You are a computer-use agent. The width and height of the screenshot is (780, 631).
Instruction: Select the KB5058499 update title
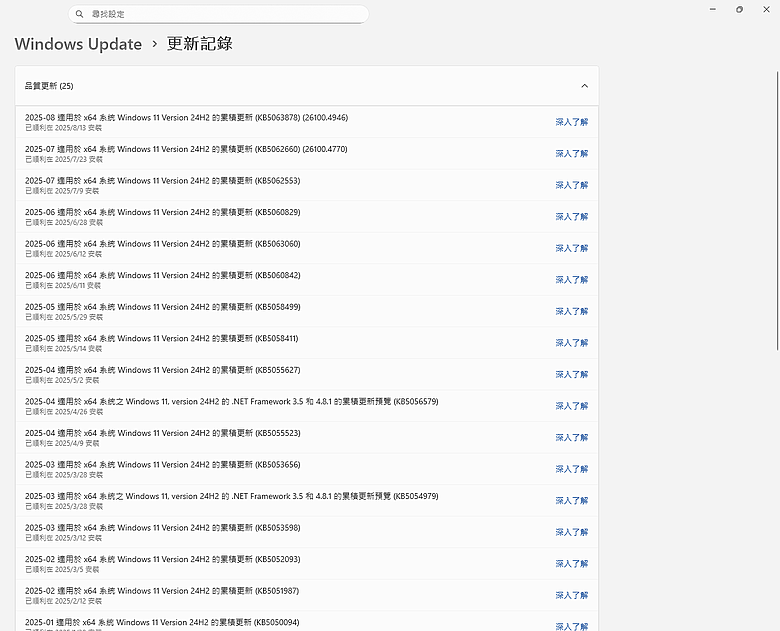pos(163,307)
